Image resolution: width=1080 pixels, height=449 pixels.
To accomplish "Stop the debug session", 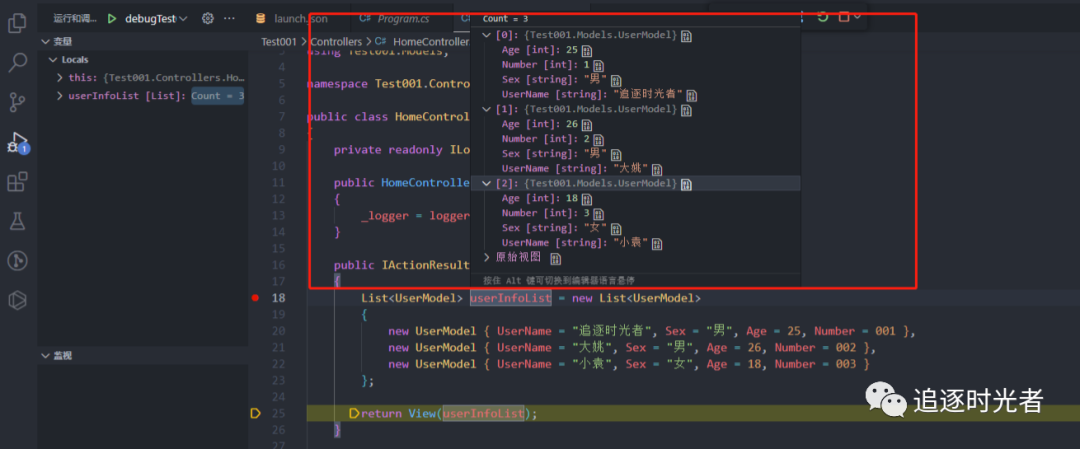I will click(844, 17).
